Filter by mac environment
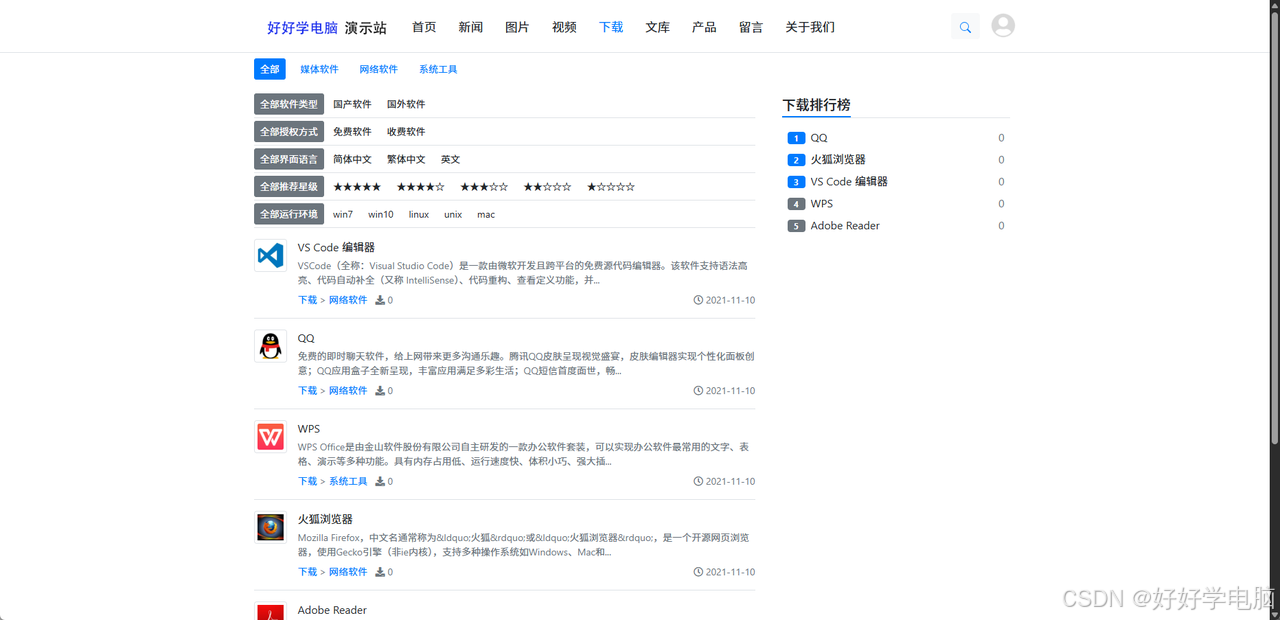1280x620 pixels. coord(486,214)
